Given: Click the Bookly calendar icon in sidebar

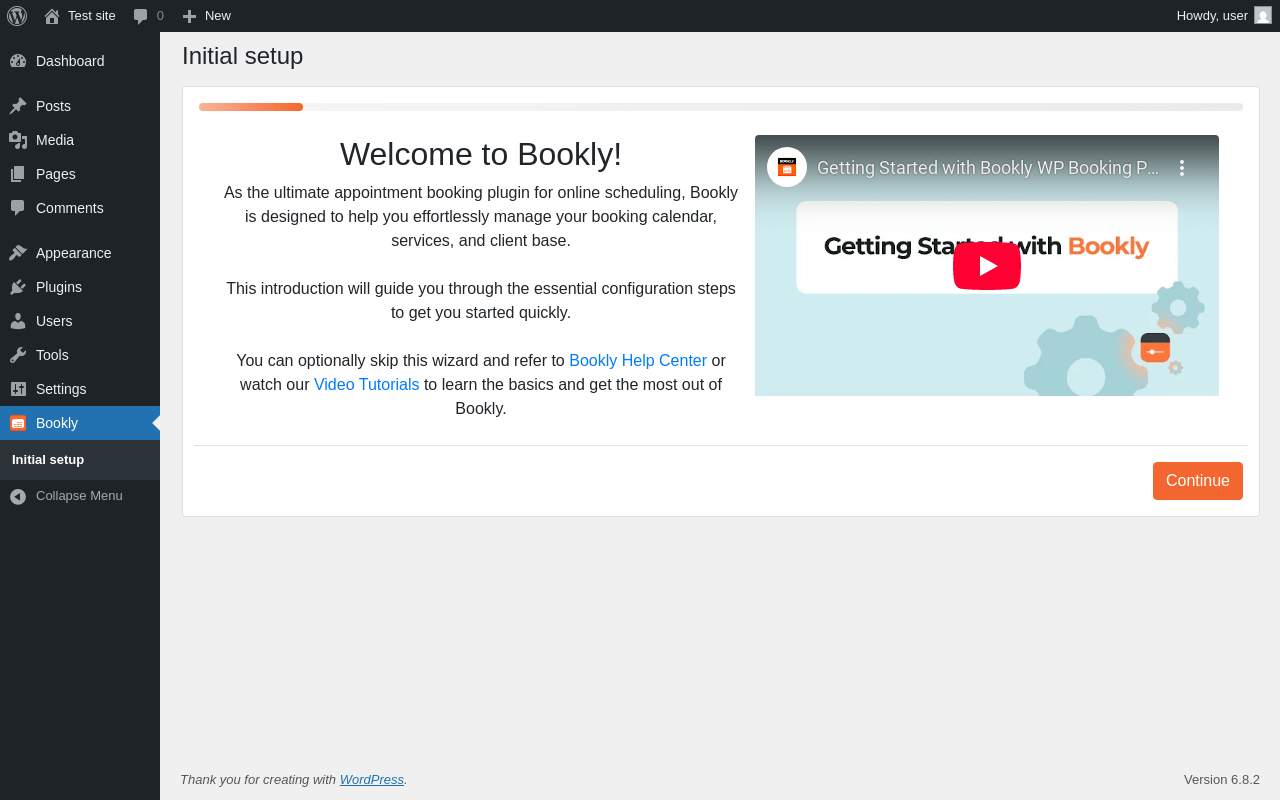Looking at the screenshot, I should [x=18, y=423].
